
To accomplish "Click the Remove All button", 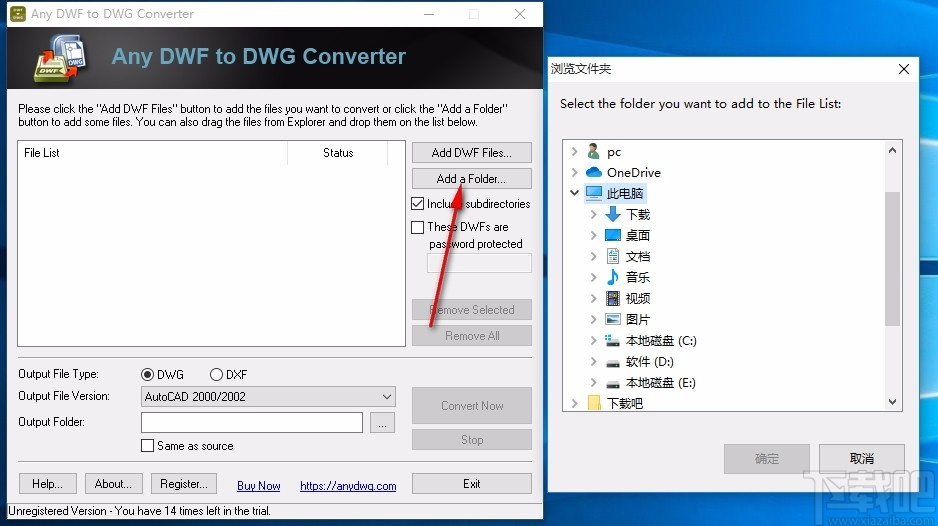I will 471,336.
